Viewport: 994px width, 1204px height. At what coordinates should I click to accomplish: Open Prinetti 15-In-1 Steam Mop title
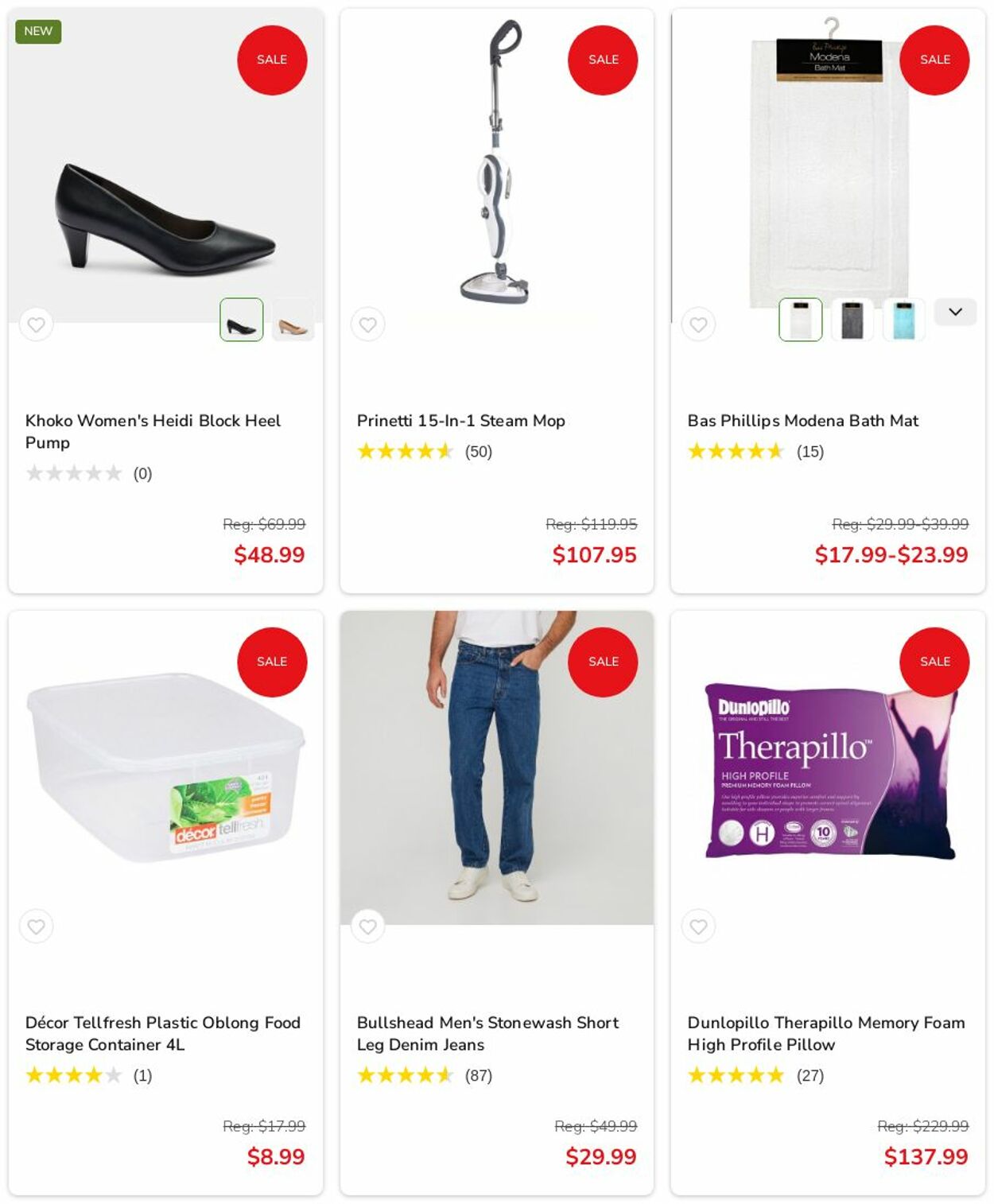tap(460, 421)
